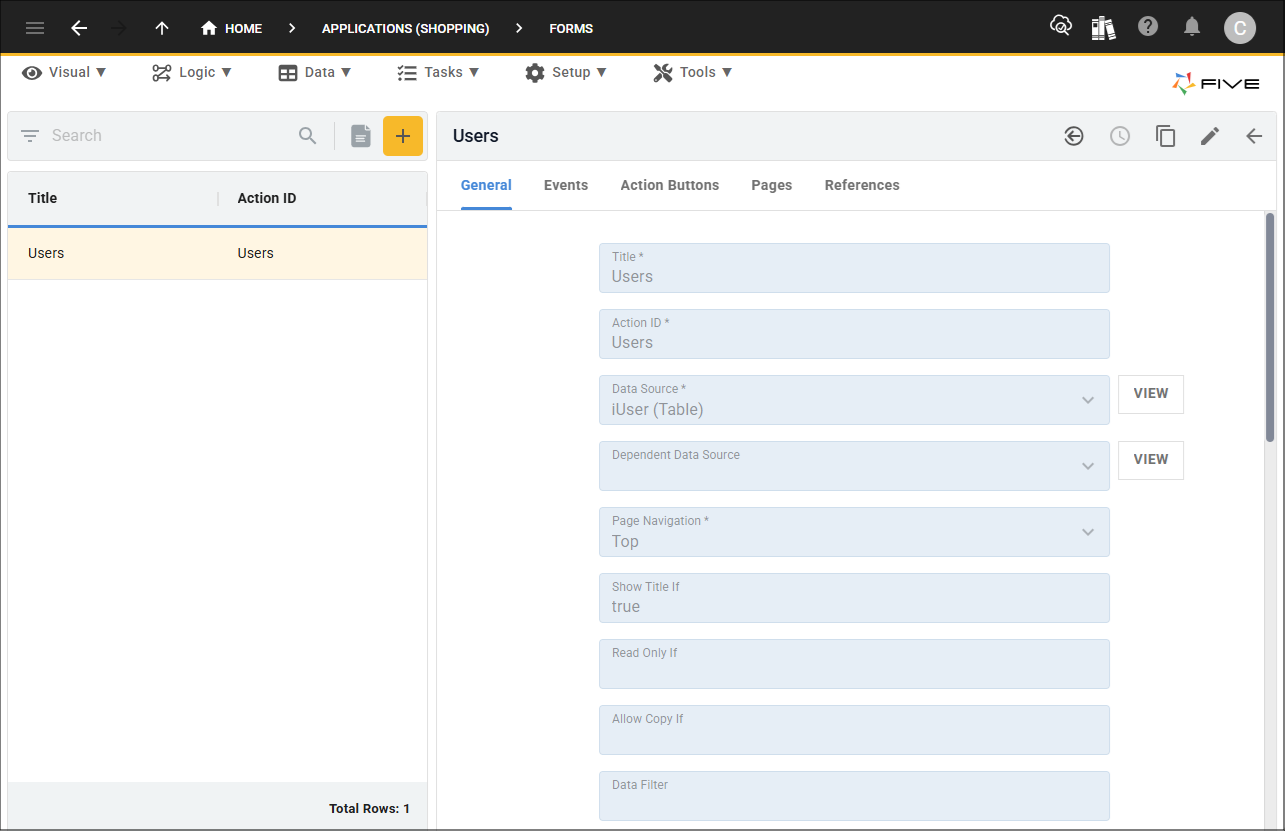The image size is (1285, 831).
Task: Expand the Data Source dropdown
Action: point(1088,400)
